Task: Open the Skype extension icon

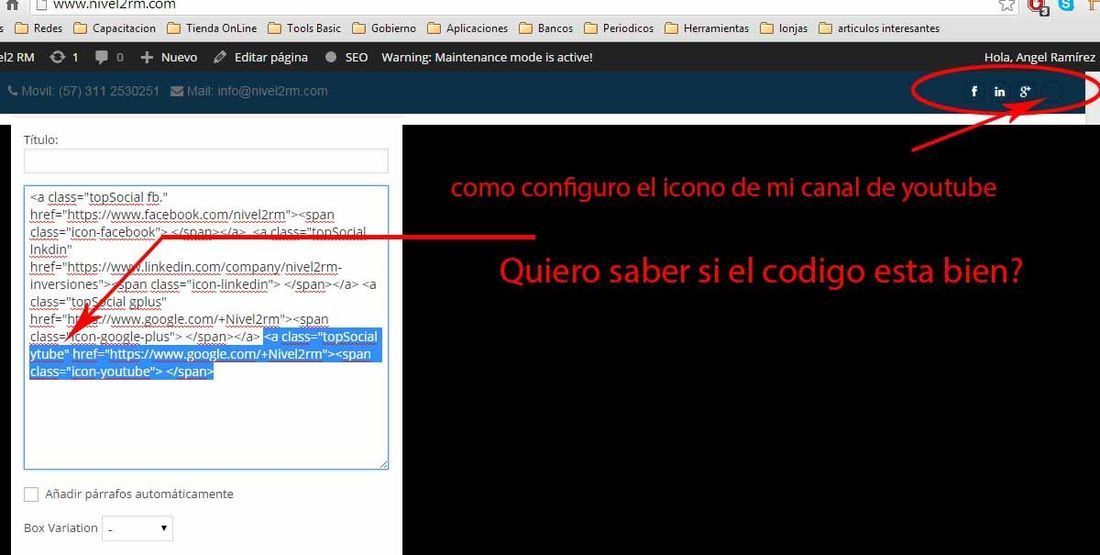Action: [1066, 5]
